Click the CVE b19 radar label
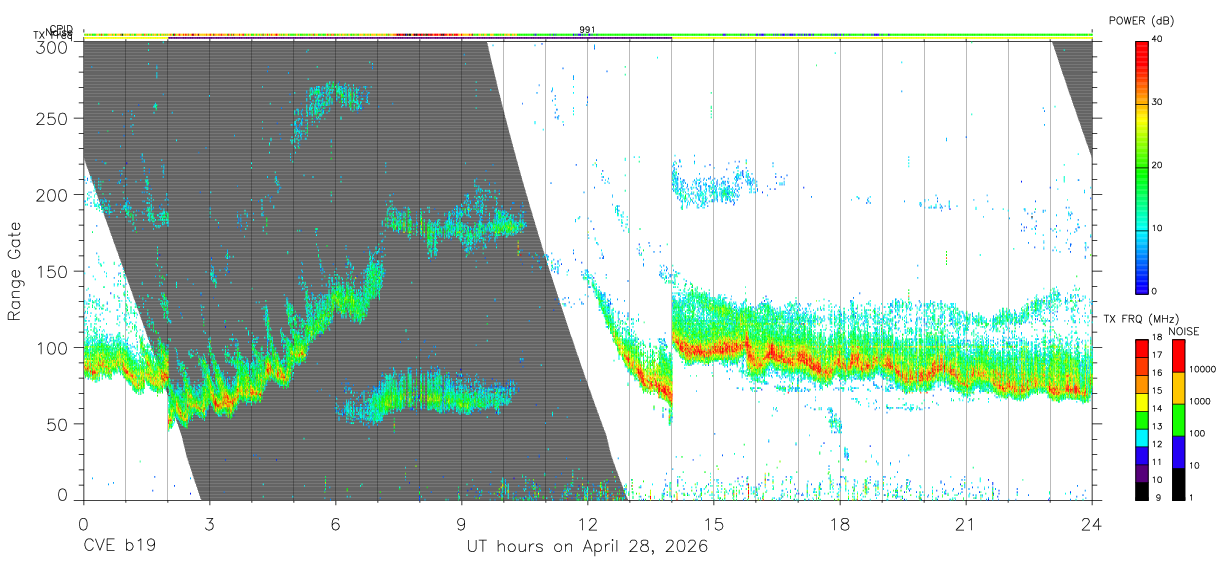Viewport: 1228px width, 567px height. click(120, 547)
